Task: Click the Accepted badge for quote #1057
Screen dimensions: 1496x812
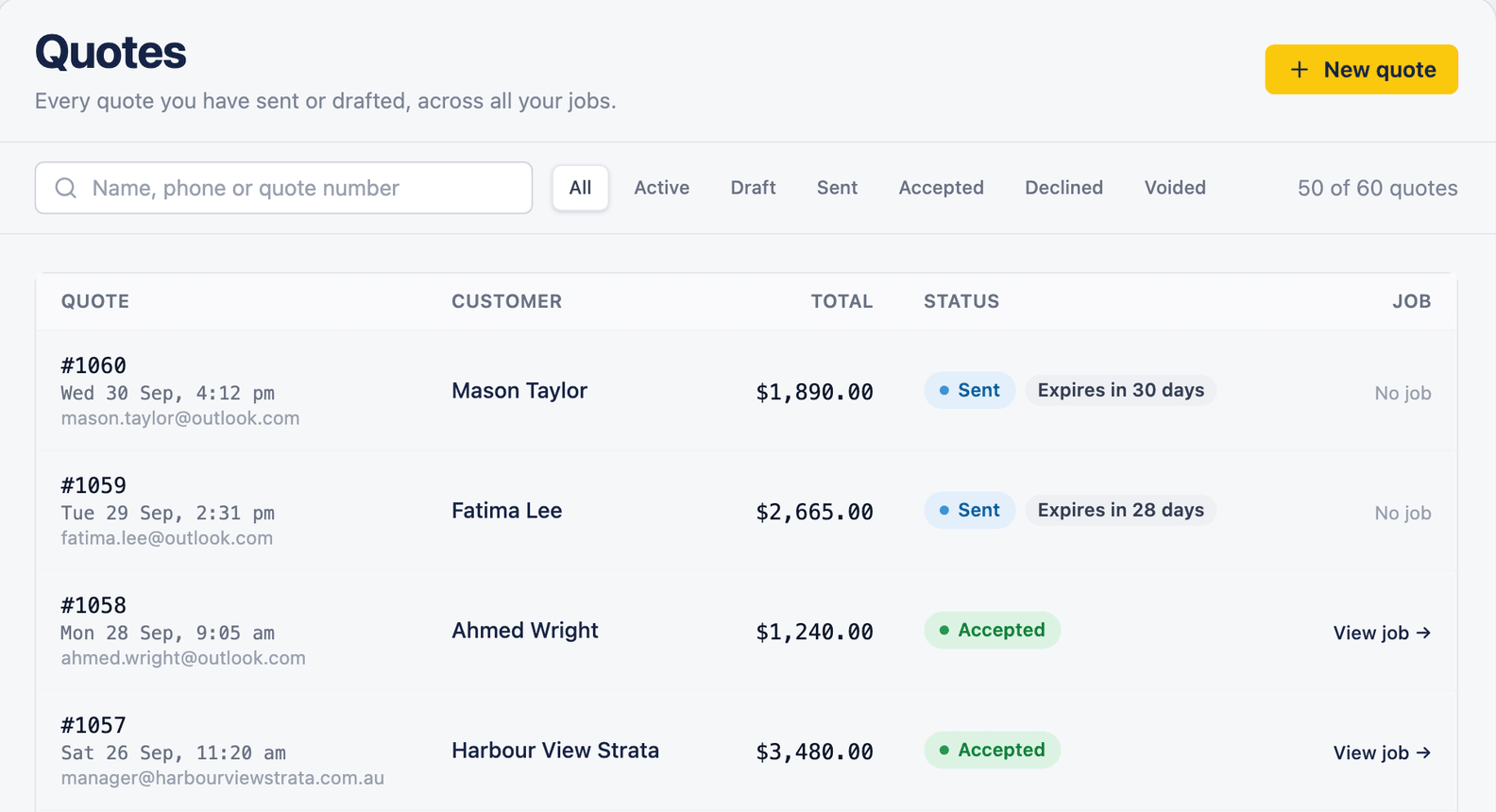Action: click(992, 750)
